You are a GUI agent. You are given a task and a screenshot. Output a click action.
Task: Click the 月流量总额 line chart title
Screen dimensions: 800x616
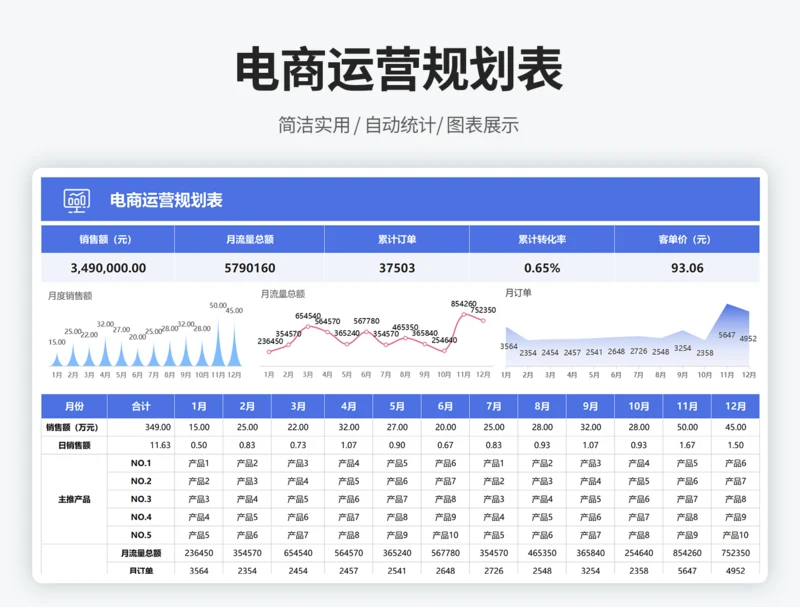click(283, 294)
